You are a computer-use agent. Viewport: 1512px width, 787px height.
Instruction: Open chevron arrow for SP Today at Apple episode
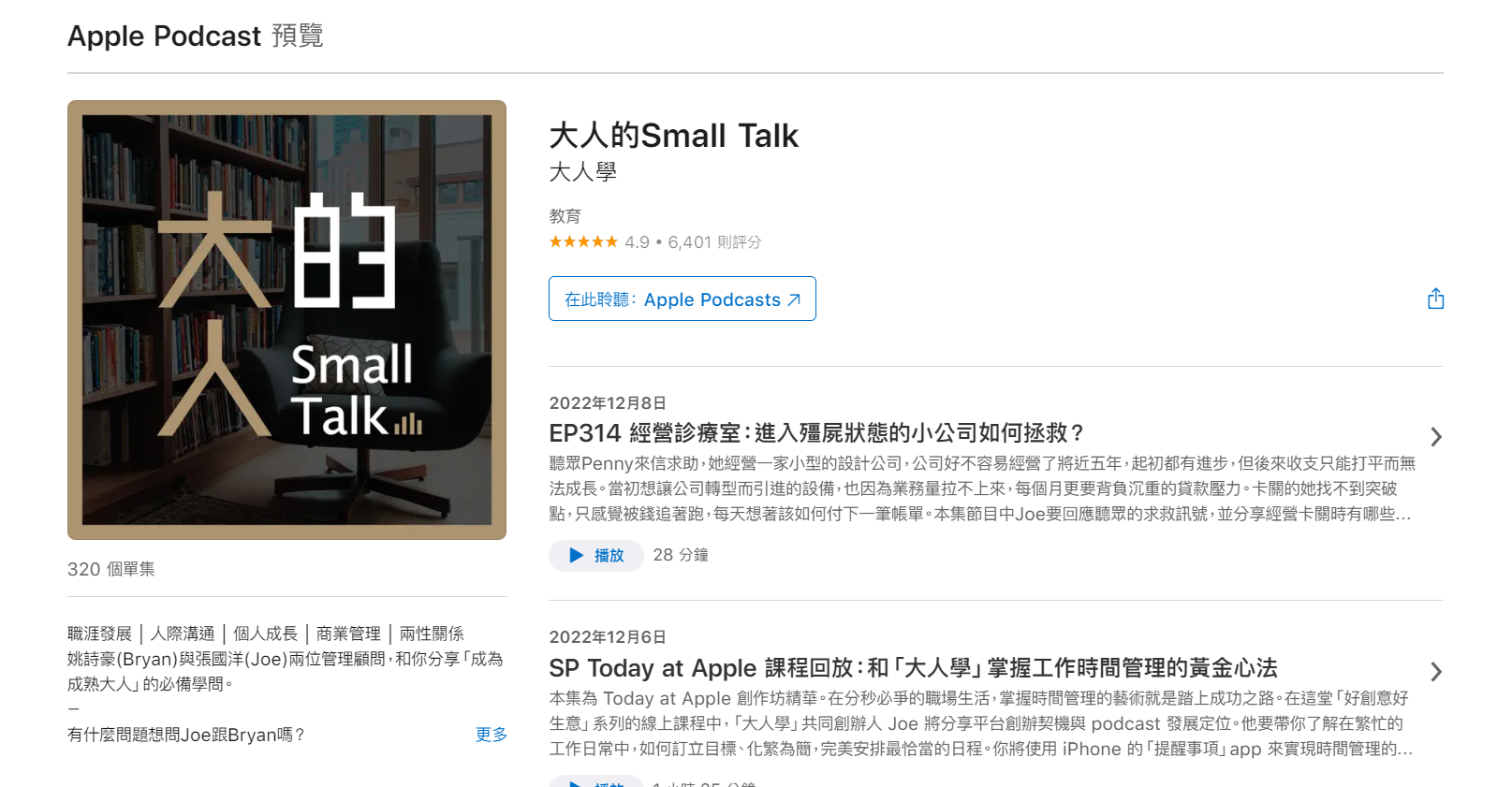click(1436, 672)
